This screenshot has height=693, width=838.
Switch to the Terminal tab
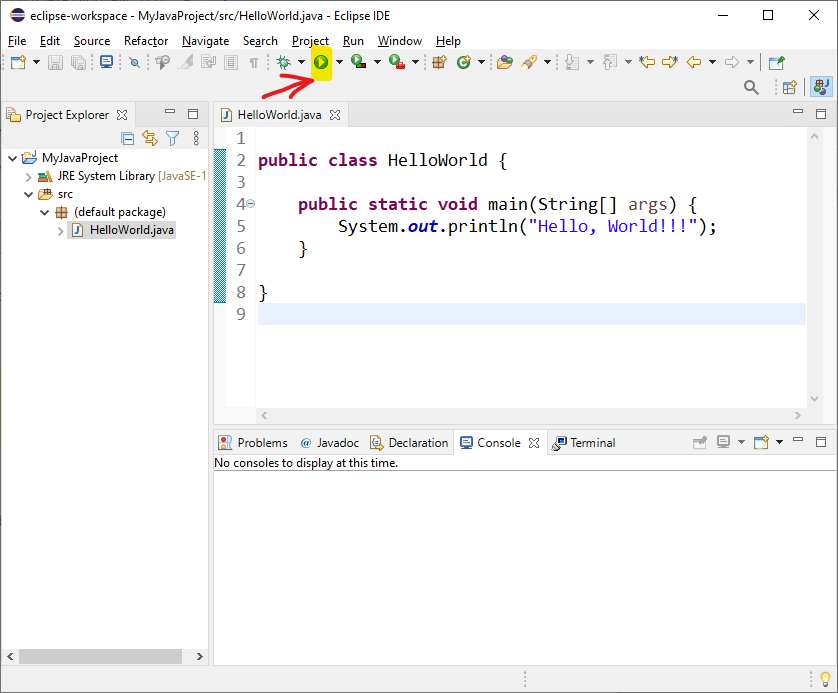pos(592,442)
